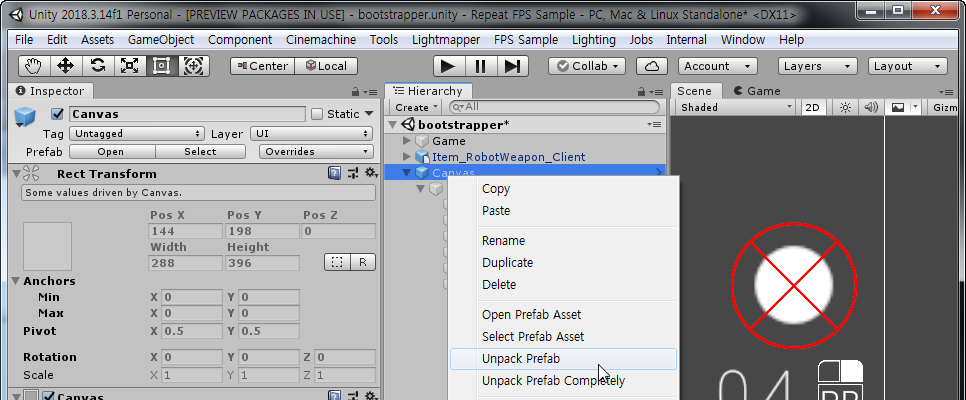Screen dimensions: 966x400
Task: Open prefab Overrides dropdown
Action: [316, 152]
